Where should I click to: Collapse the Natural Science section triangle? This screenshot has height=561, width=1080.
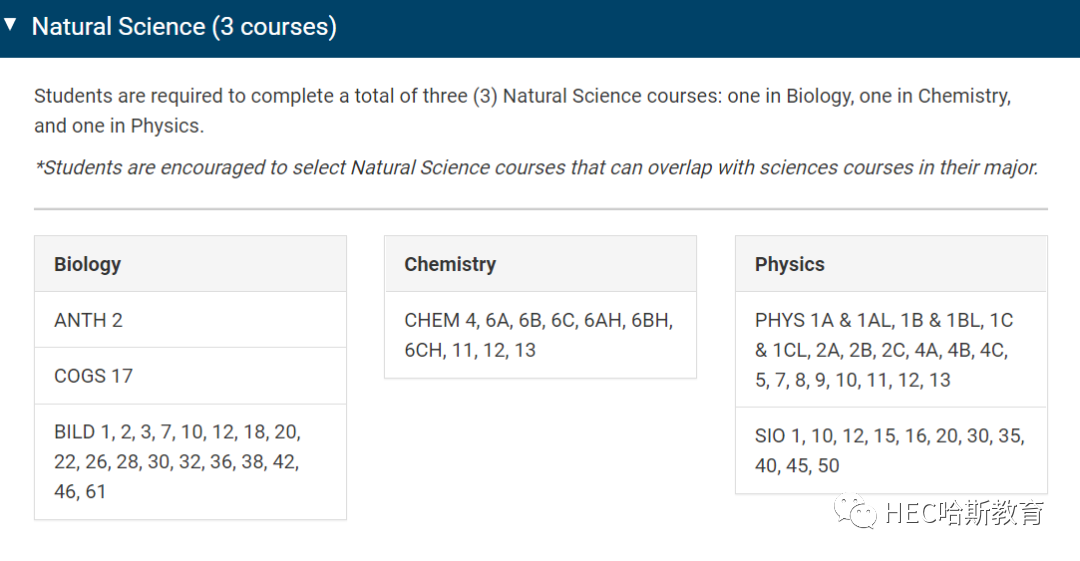pos(10,25)
